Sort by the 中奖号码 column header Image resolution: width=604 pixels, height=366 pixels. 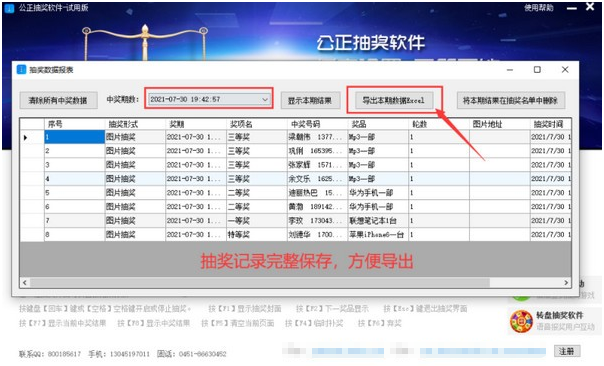click(x=317, y=124)
